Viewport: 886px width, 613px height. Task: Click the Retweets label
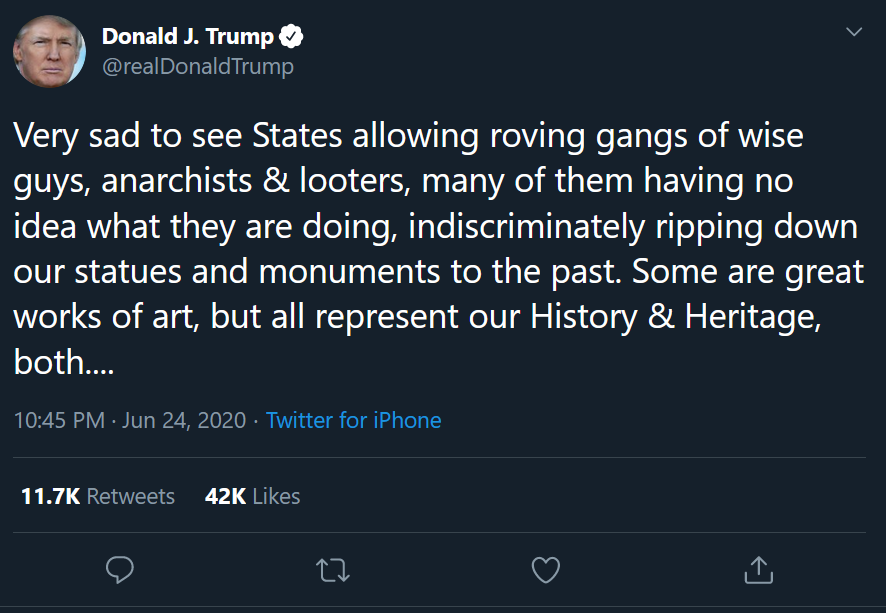click(130, 496)
